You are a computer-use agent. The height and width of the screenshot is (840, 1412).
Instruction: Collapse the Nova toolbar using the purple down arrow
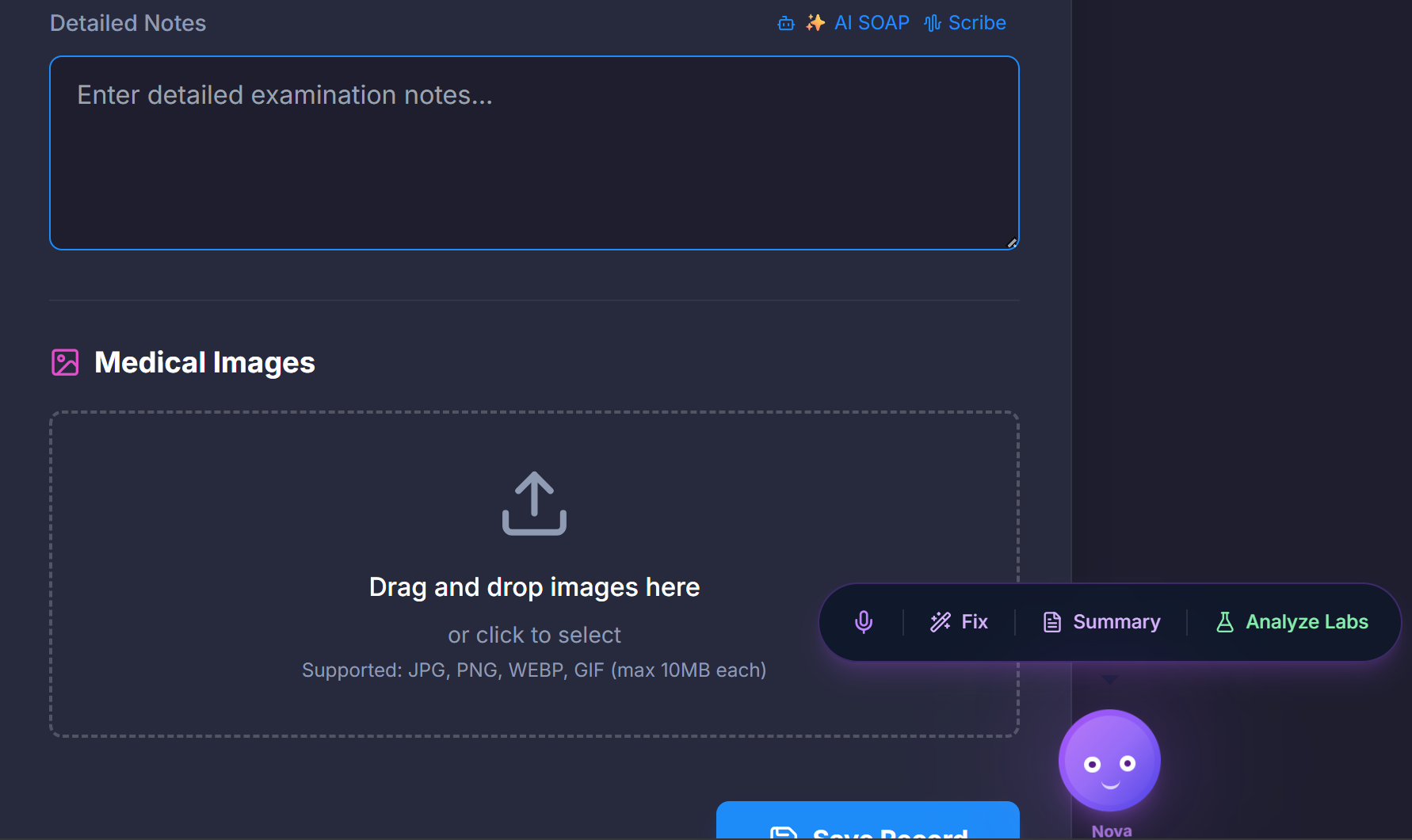tap(1109, 680)
